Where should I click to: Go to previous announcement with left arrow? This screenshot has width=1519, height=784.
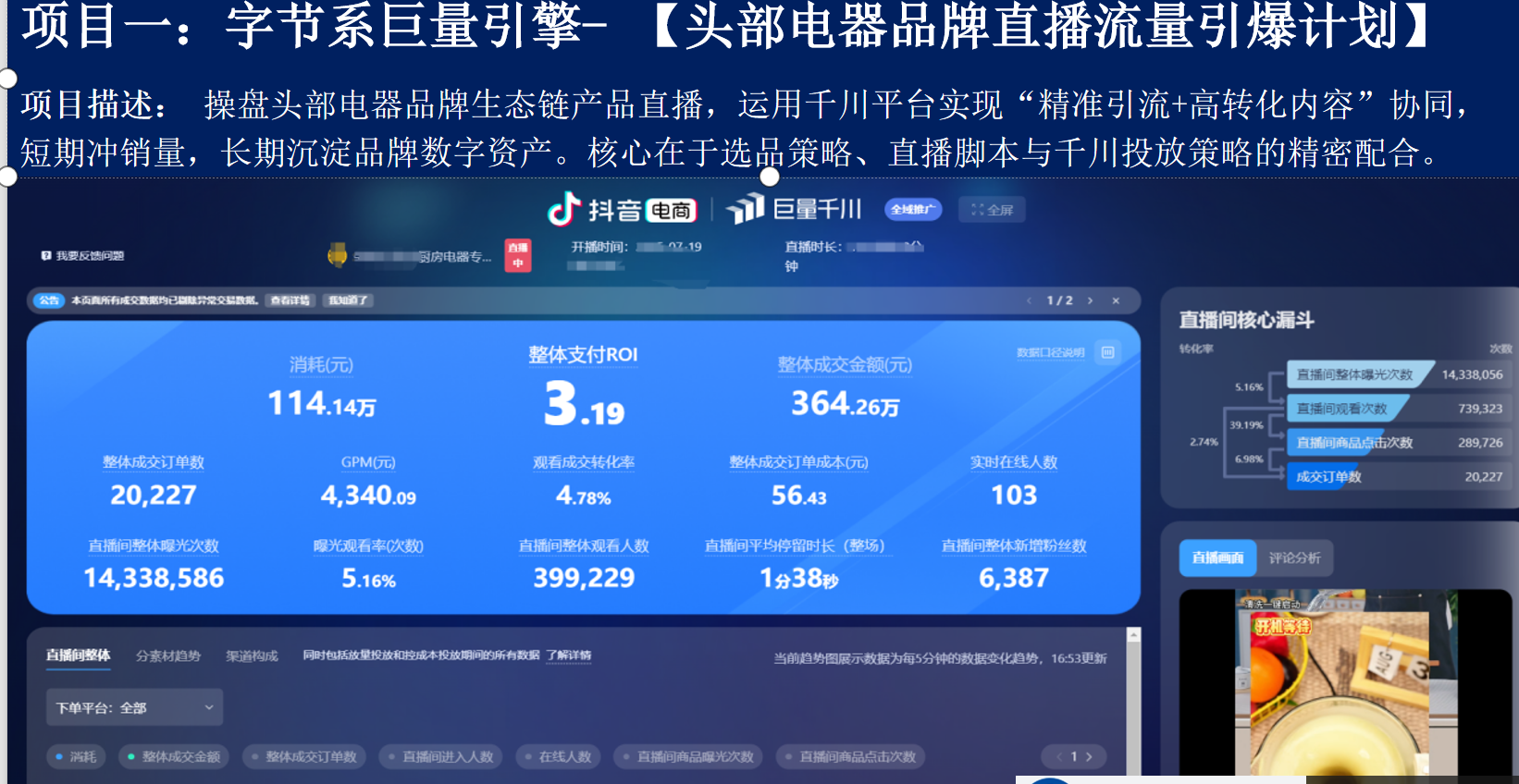point(1029,300)
